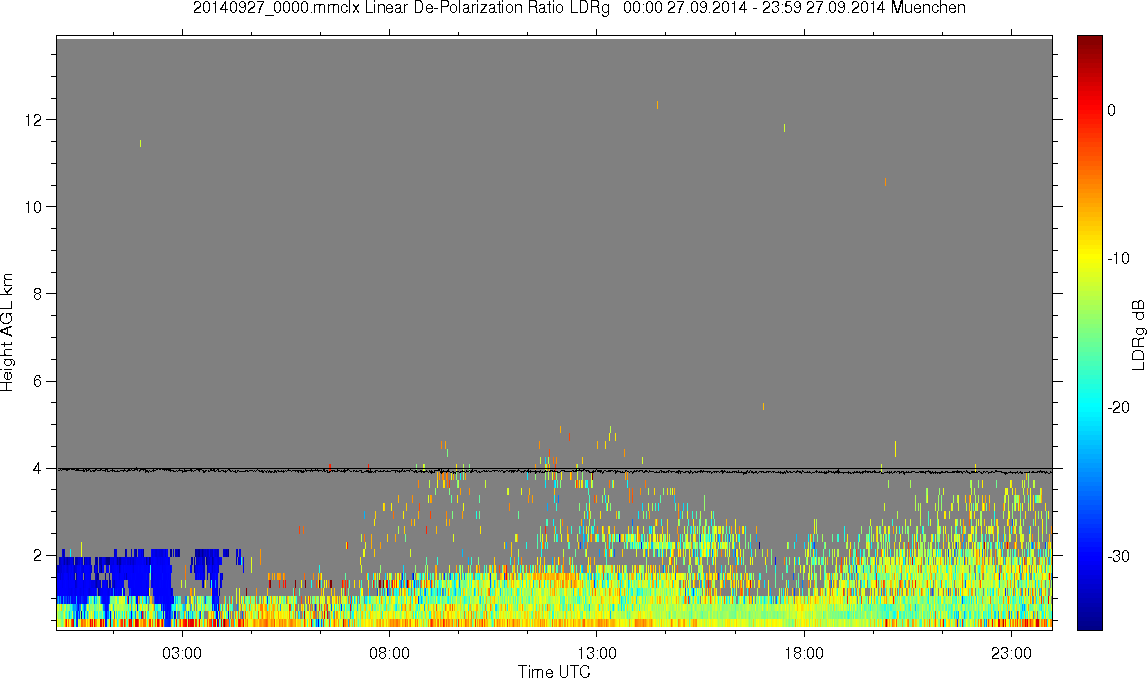The image size is (1147, 678).
Task: Click the plot title text at top
Action: coord(579,8)
